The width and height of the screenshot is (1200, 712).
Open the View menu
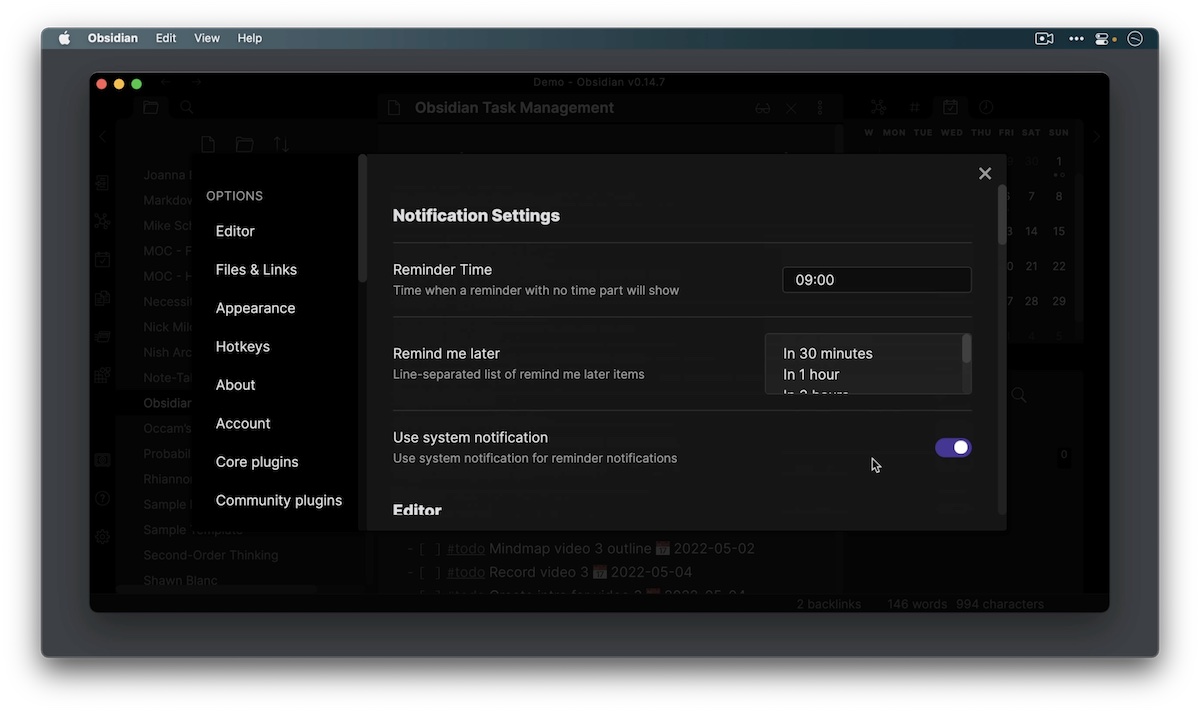[207, 38]
